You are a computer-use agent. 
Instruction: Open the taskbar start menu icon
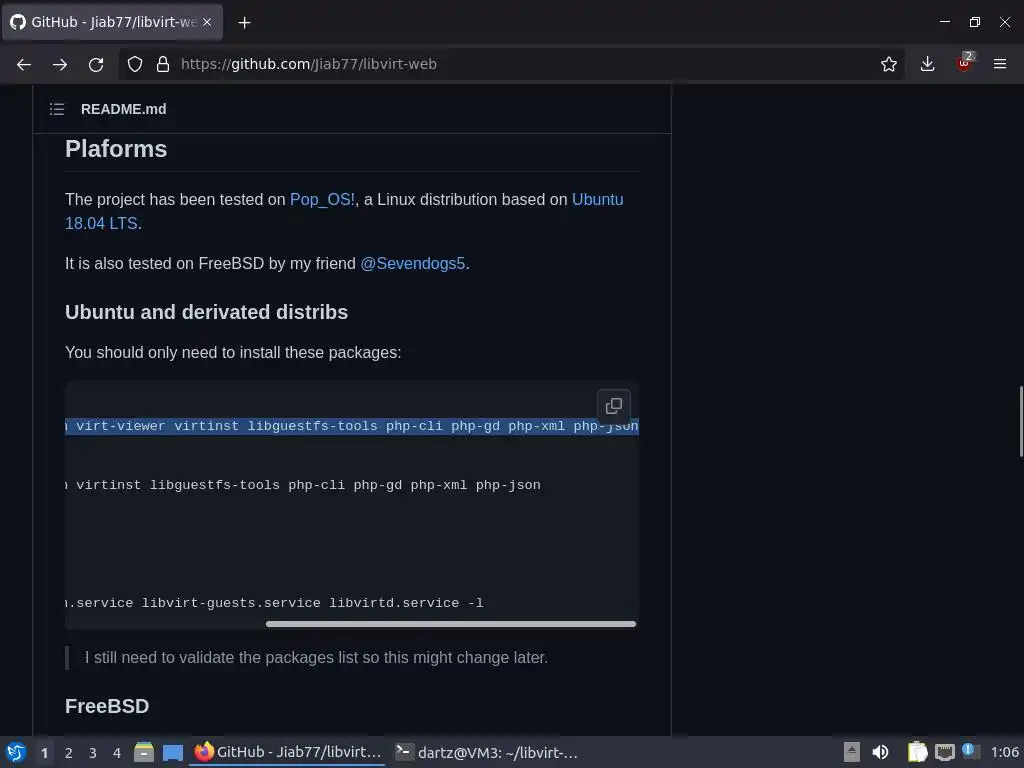click(x=16, y=752)
